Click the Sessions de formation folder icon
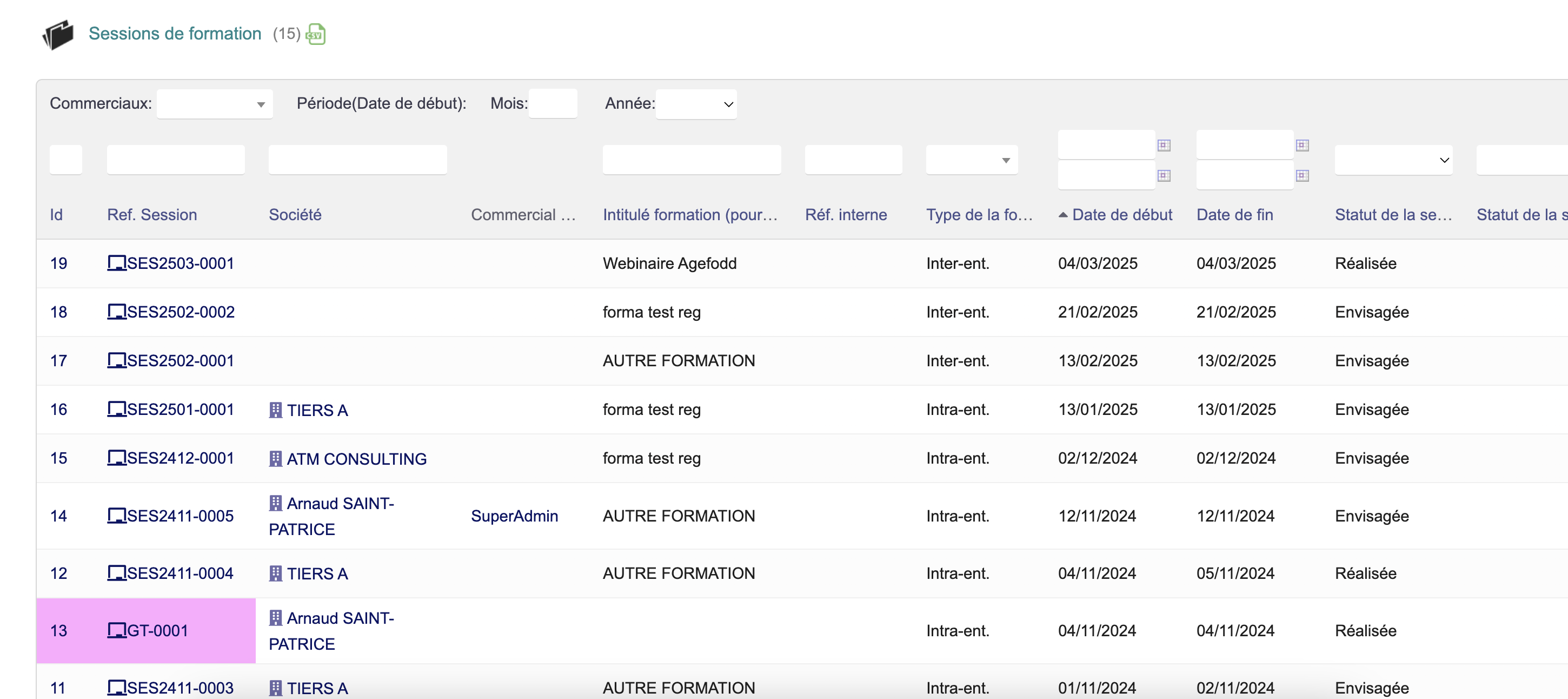1568x699 pixels. [58, 34]
